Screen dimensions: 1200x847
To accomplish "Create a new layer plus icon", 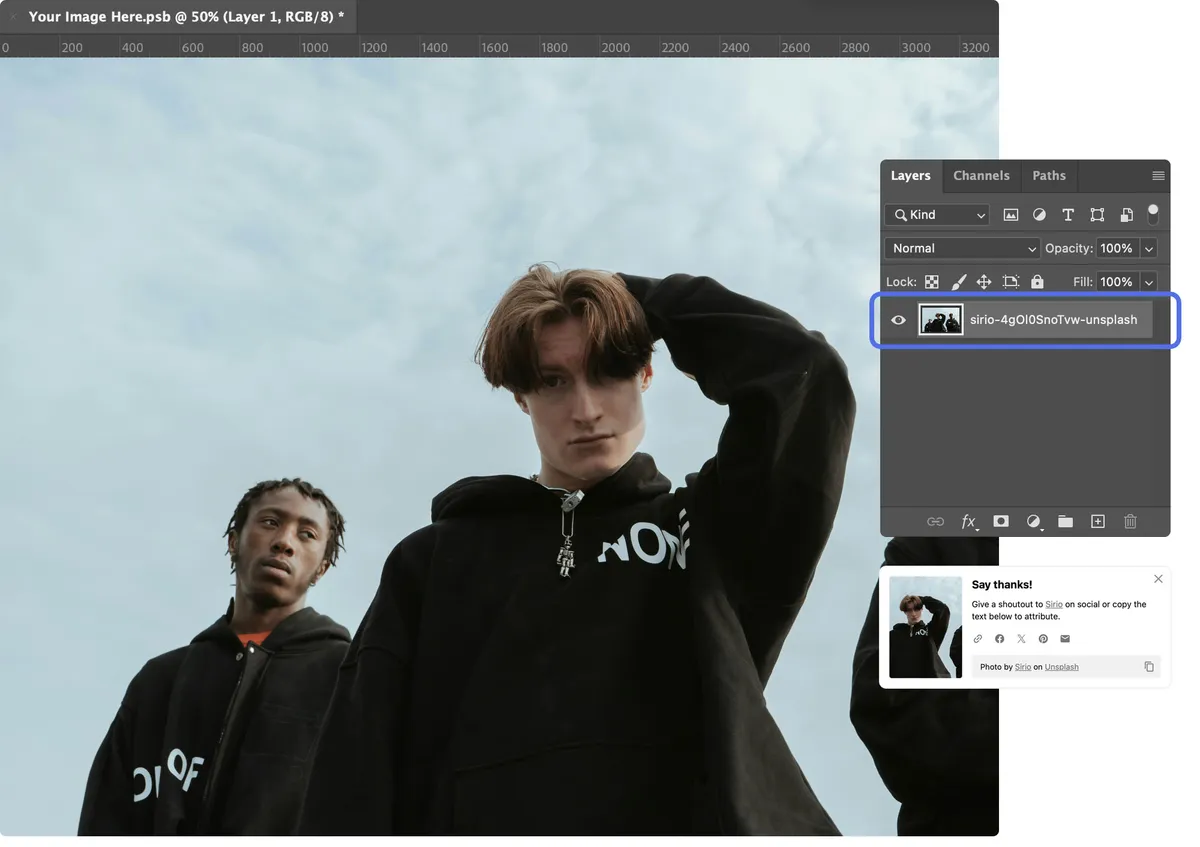I will (x=1098, y=522).
